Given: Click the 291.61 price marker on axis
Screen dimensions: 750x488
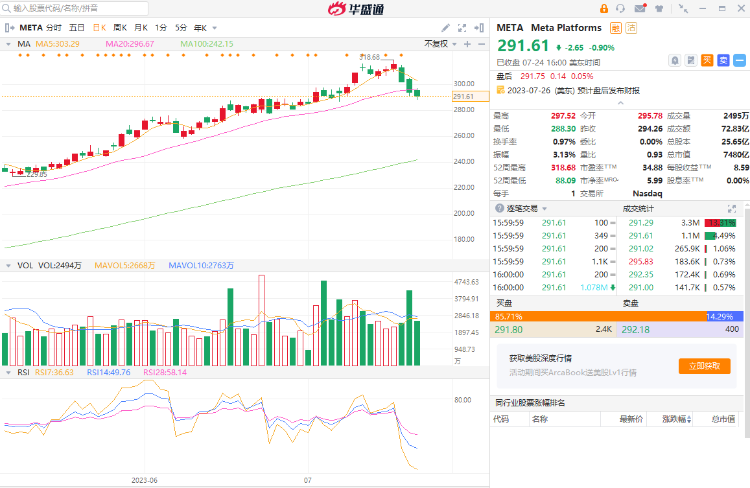Looking at the screenshot, I should tap(471, 96).
